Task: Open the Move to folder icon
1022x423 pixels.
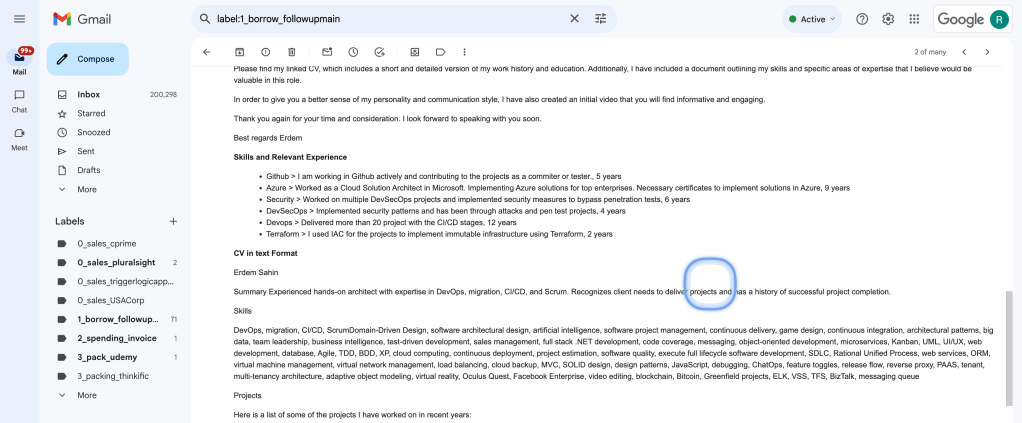Action: point(415,52)
